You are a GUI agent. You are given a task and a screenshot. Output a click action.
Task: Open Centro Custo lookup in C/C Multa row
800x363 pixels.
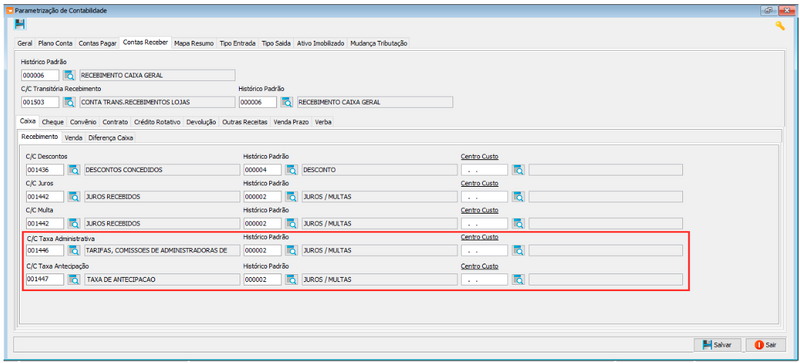point(518,223)
